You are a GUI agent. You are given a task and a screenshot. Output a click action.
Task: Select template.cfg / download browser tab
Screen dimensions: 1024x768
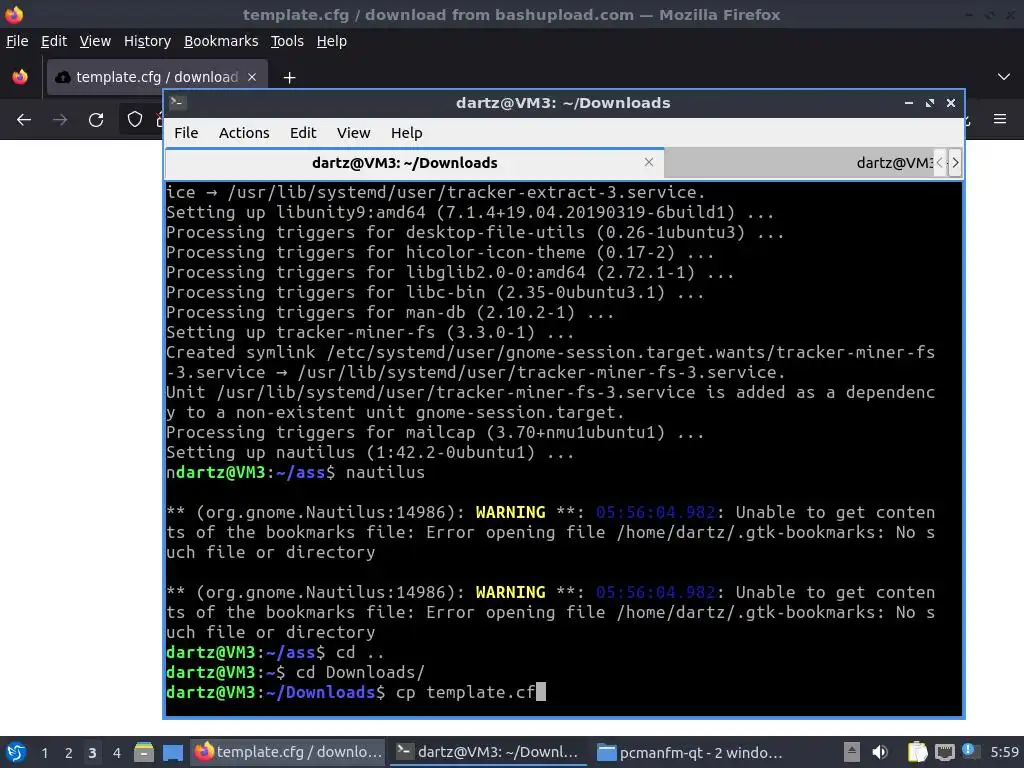click(157, 77)
